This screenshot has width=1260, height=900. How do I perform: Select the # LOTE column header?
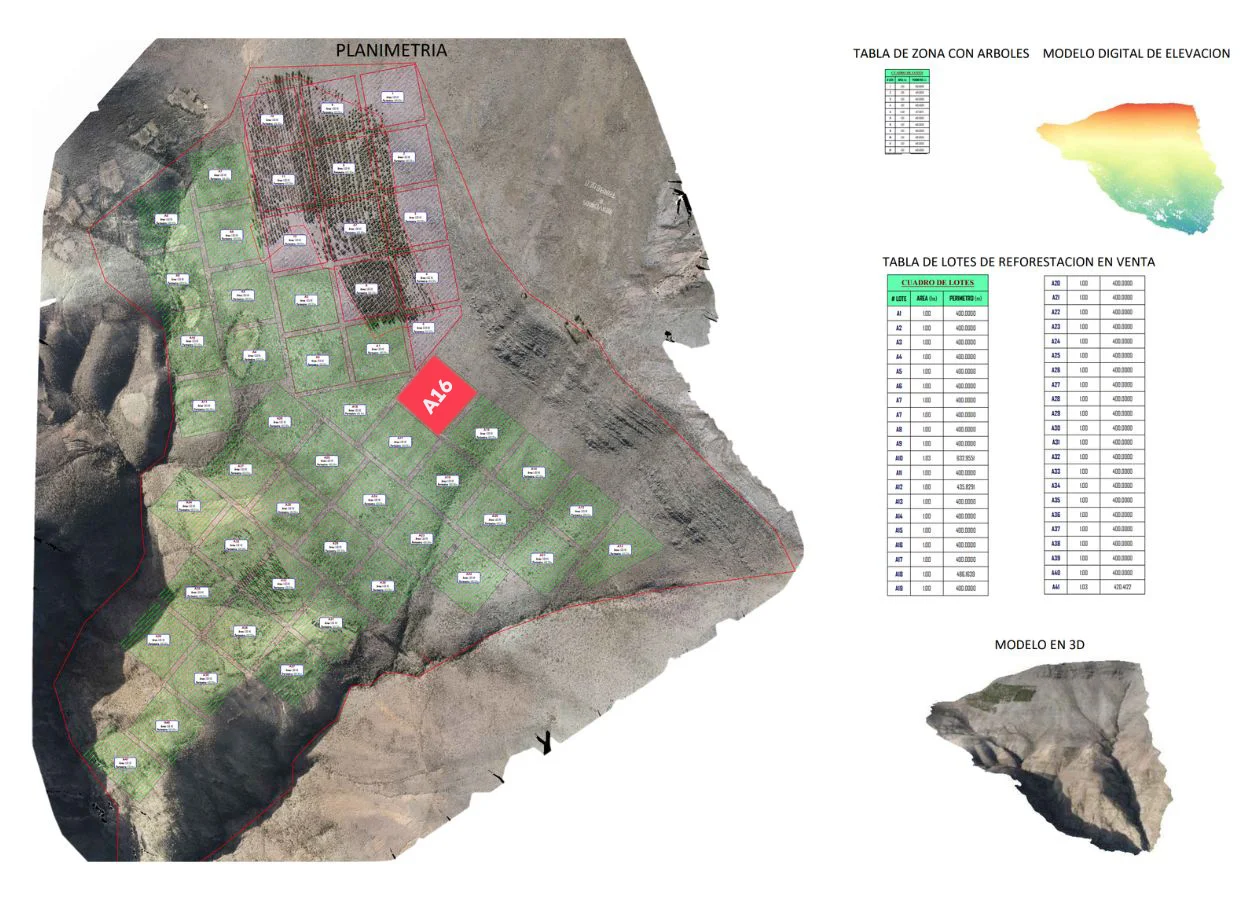click(898, 299)
